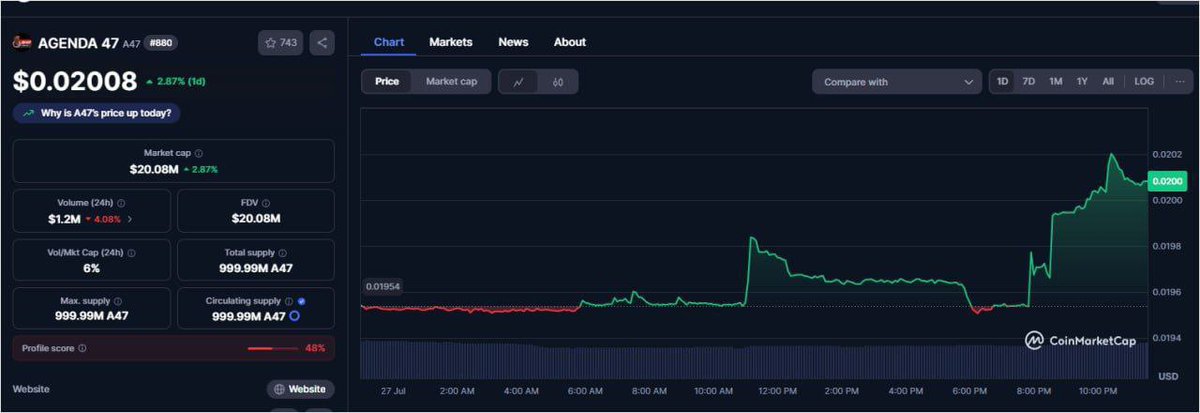Click the $20.08M market cap value
This screenshot has width=1200, height=413.
coord(154,170)
